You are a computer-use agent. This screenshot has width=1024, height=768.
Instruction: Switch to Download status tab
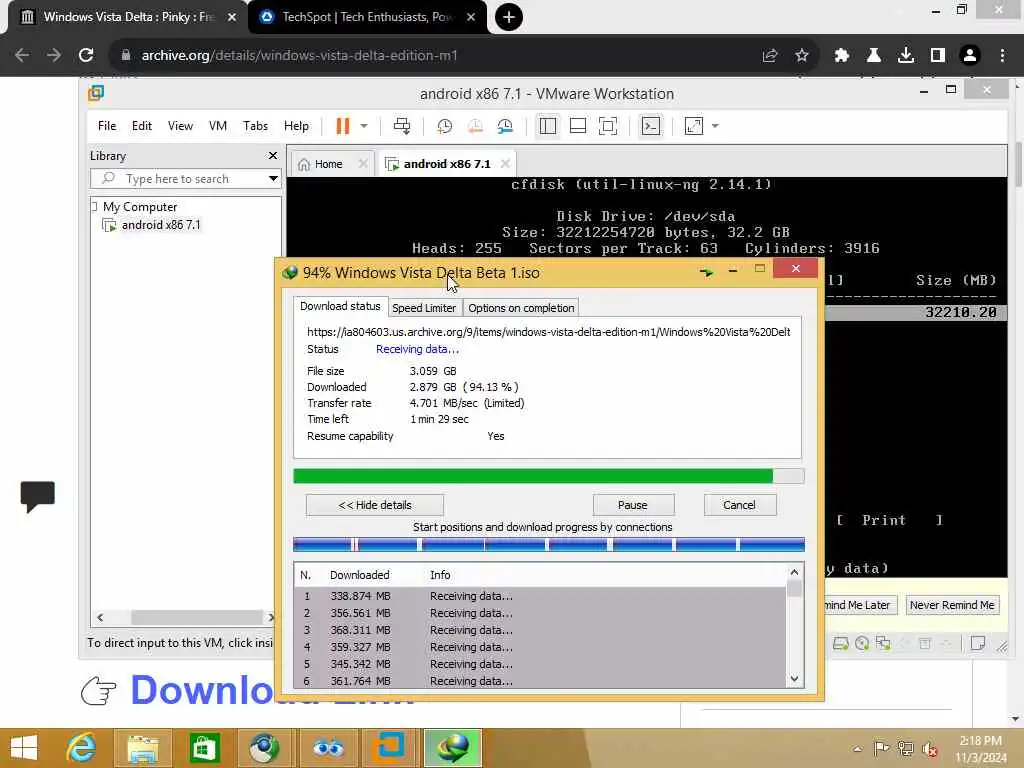340,306
